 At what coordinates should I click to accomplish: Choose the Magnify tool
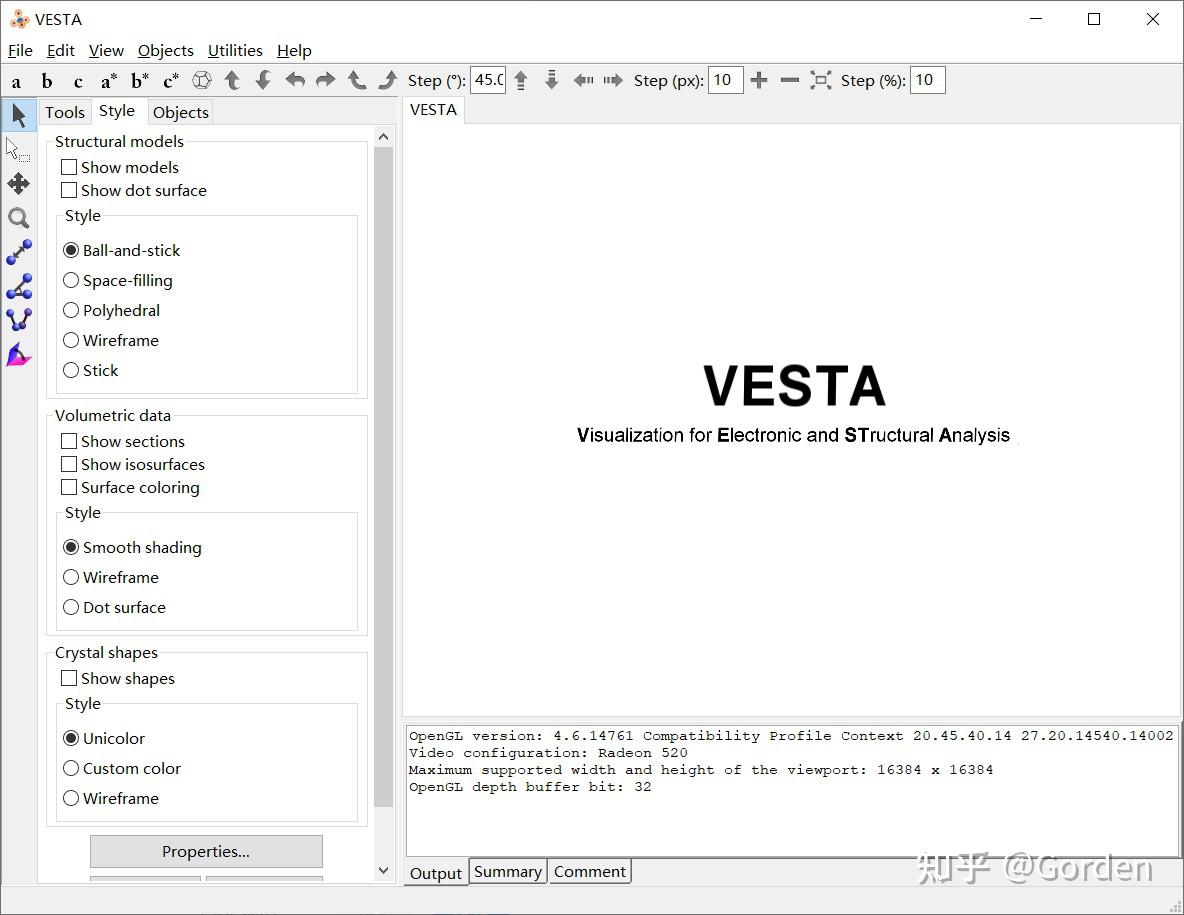coord(19,218)
